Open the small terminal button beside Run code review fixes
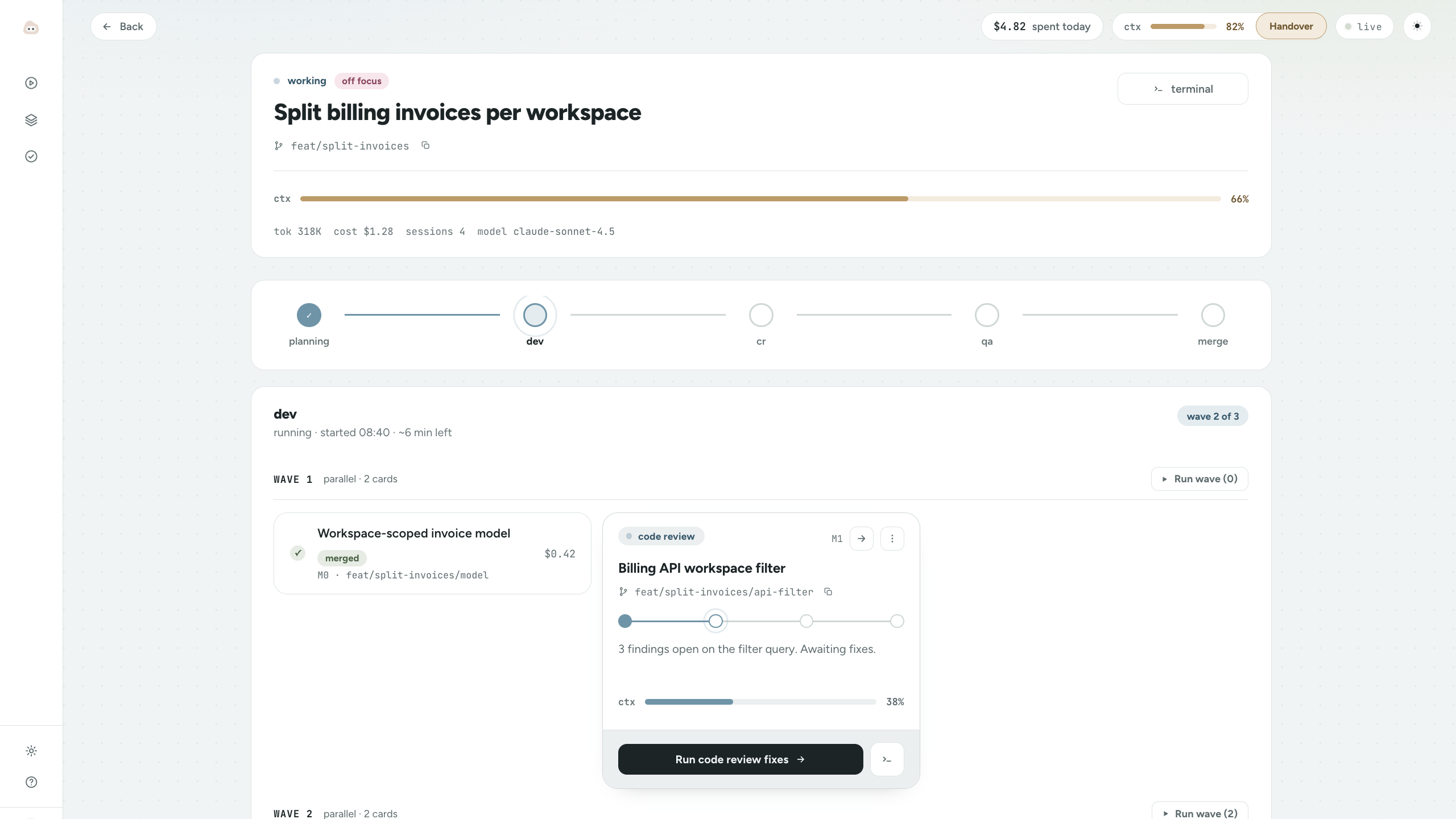The height and width of the screenshot is (819, 1456). [887, 759]
